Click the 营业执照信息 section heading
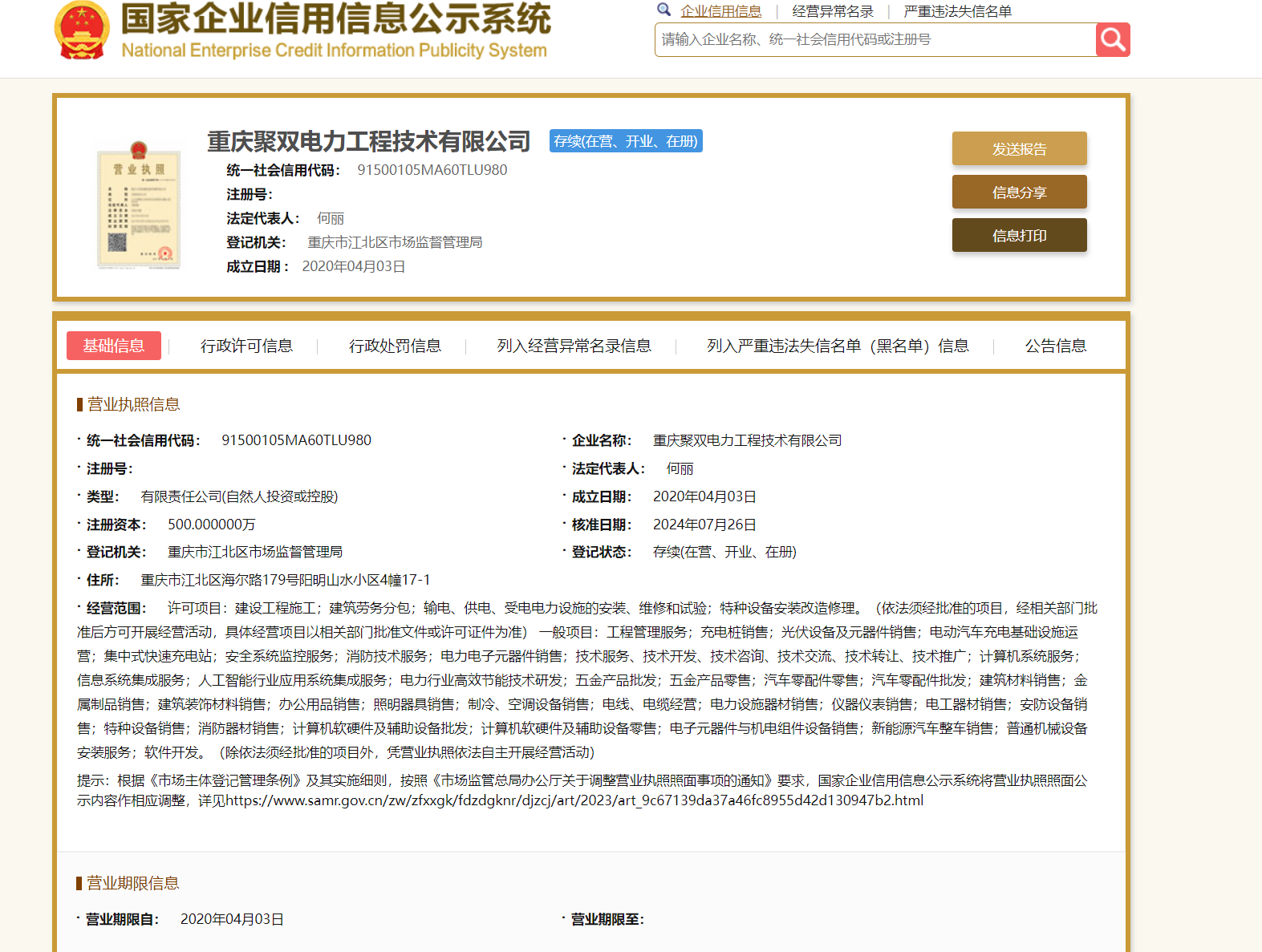The height and width of the screenshot is (952, 1262). click(133, 404)
